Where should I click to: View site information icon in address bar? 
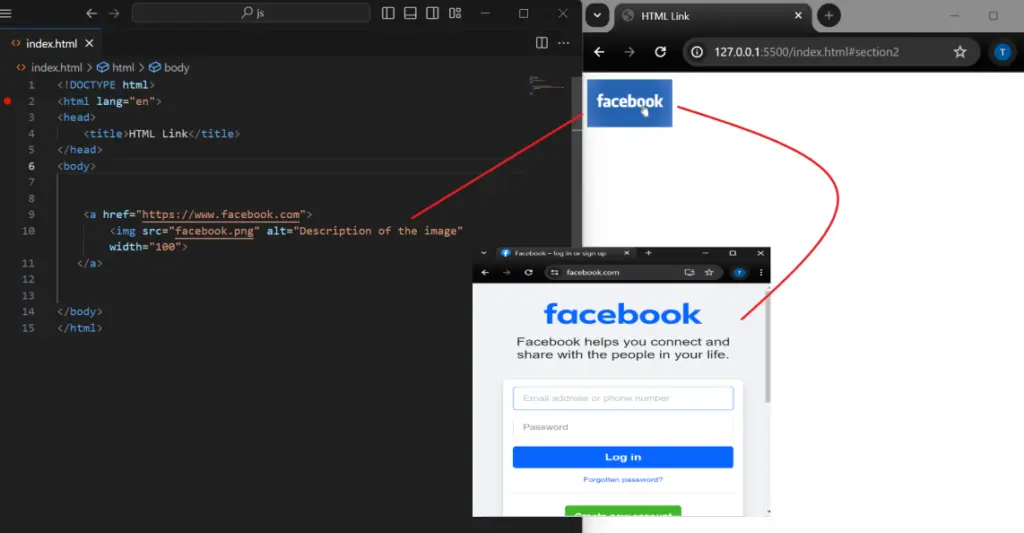point(697,52)
